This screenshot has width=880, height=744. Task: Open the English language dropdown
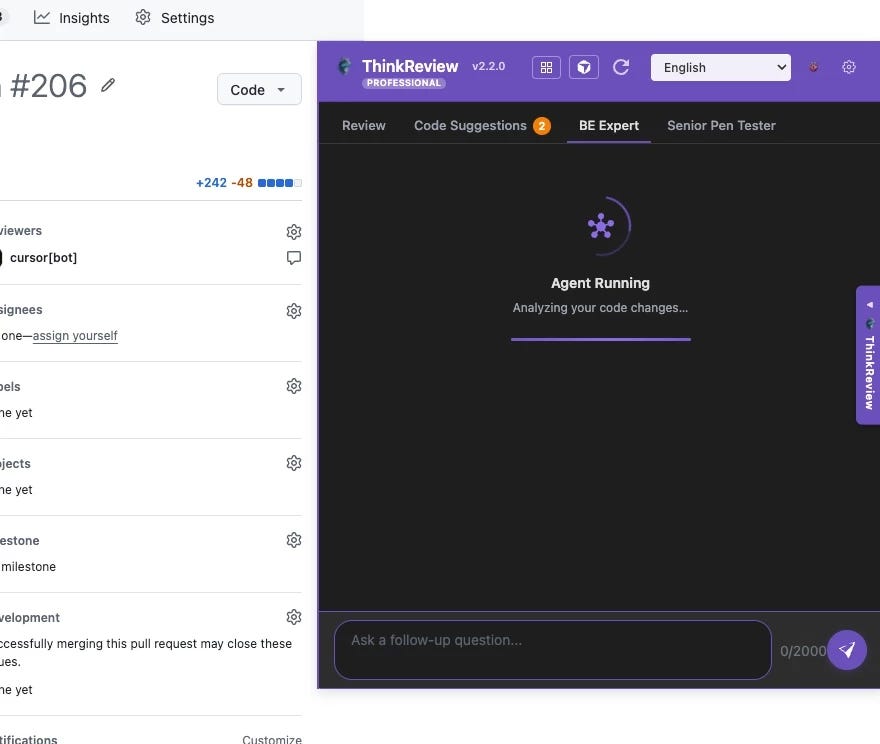click(x=720, y=67)
